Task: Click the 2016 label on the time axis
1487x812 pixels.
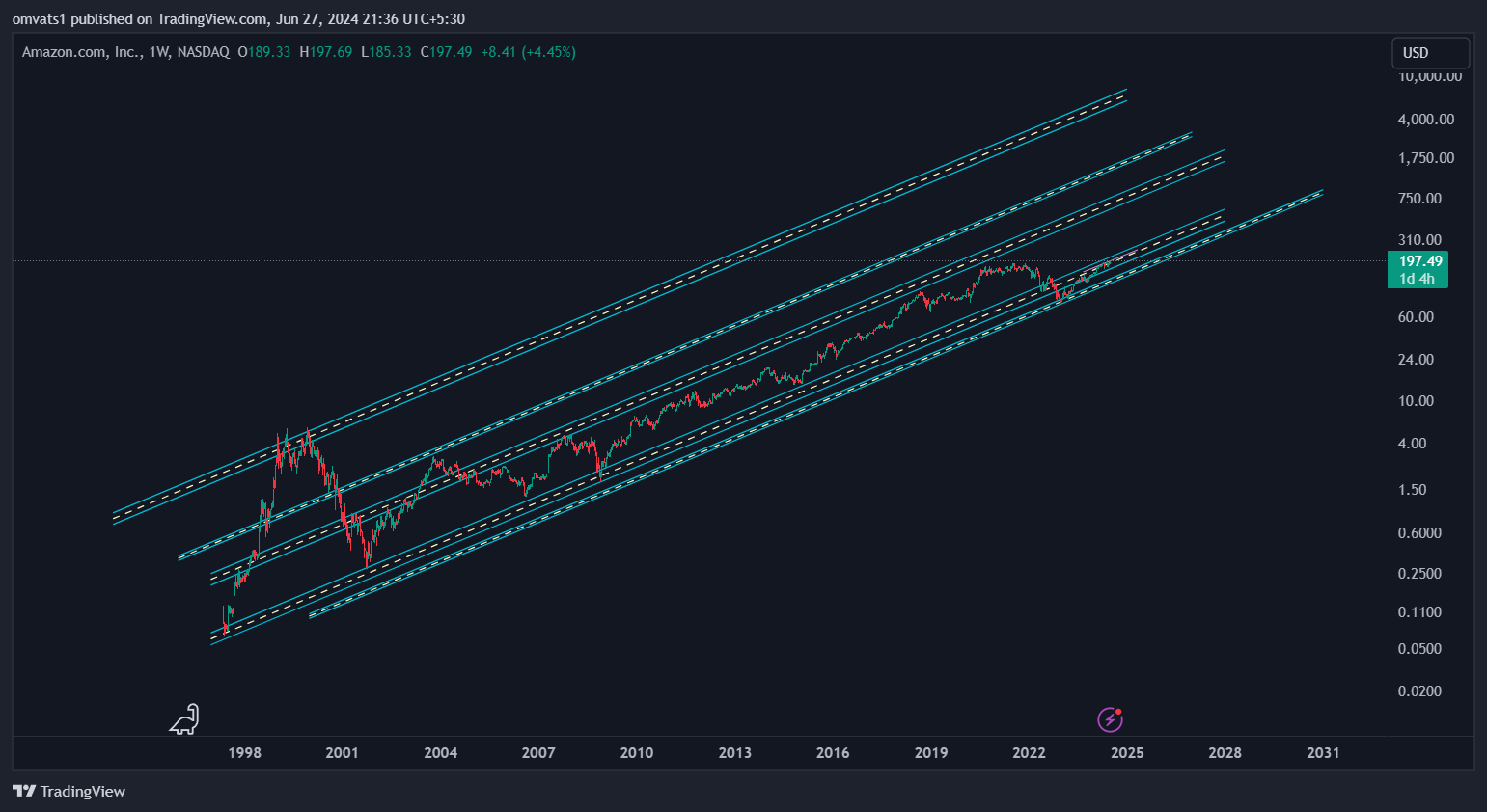Action: click(x=833, y=753)
